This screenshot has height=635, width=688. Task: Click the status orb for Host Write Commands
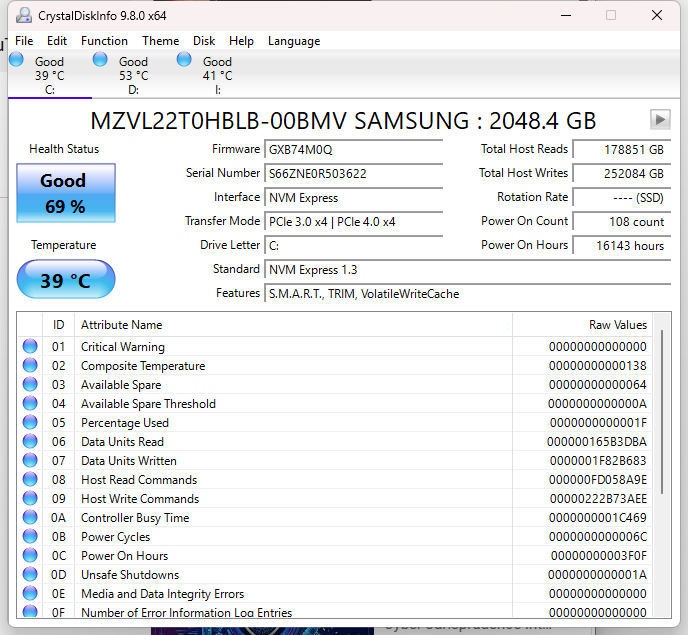click(x=30, y=498)
